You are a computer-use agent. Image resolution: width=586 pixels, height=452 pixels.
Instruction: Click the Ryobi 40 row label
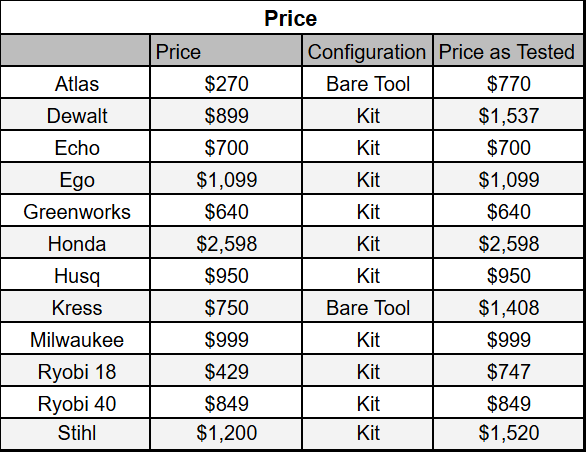(x=75, y=403)
